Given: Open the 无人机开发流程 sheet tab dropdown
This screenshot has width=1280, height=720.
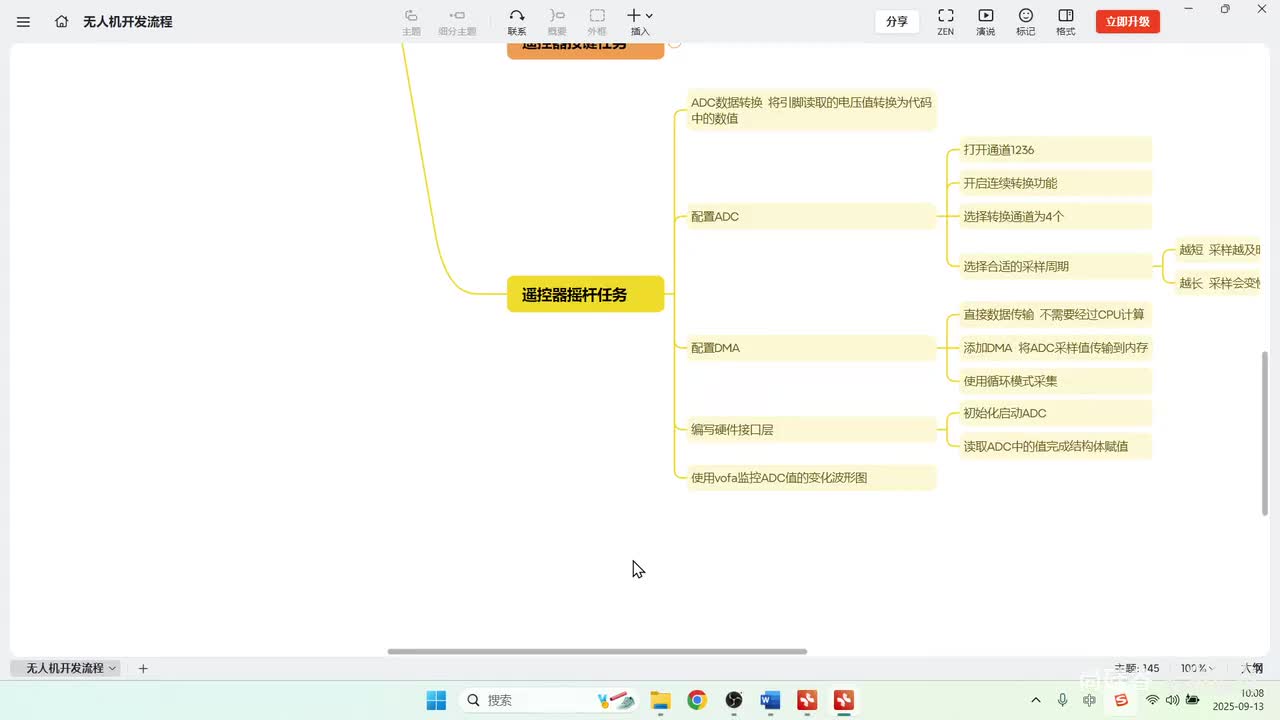Looking at the screenshot, I should point(112,668).
